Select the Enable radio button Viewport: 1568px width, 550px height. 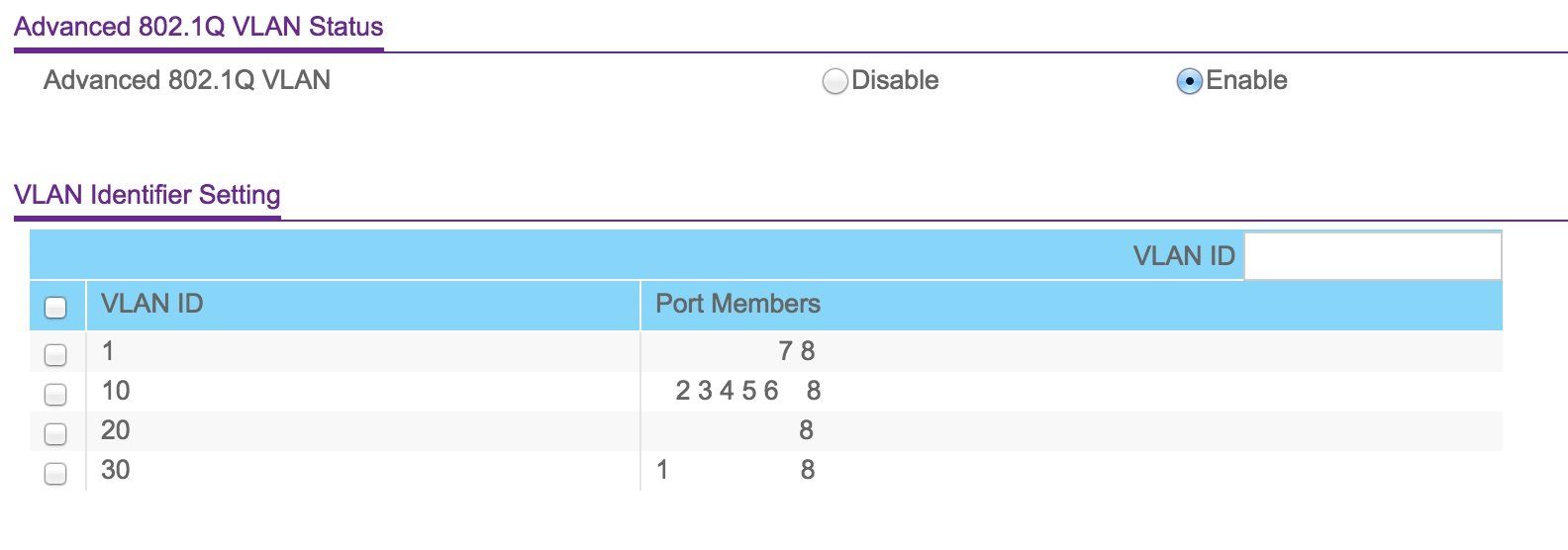pos(1189,81)
